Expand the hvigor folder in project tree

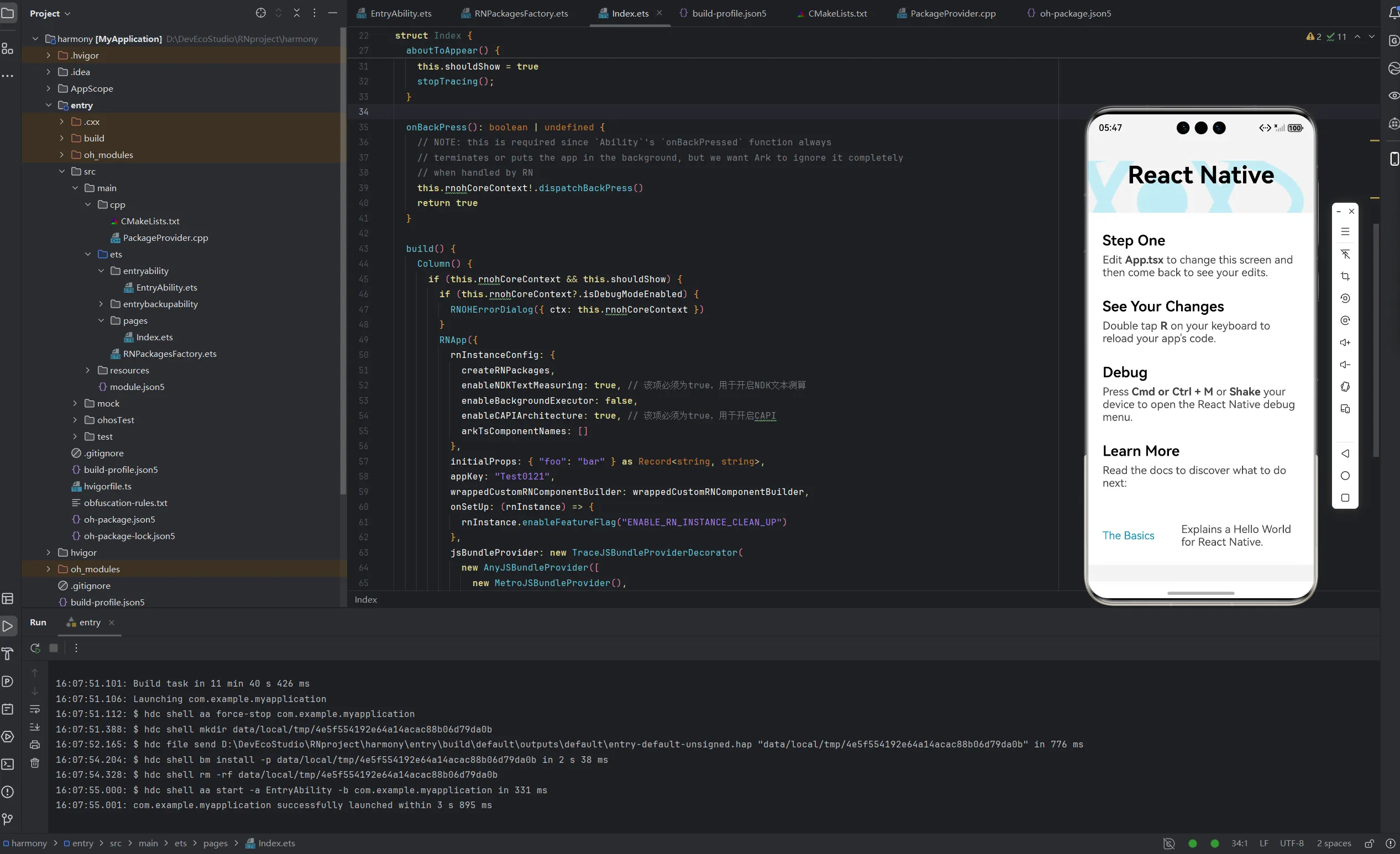[48, 552]
